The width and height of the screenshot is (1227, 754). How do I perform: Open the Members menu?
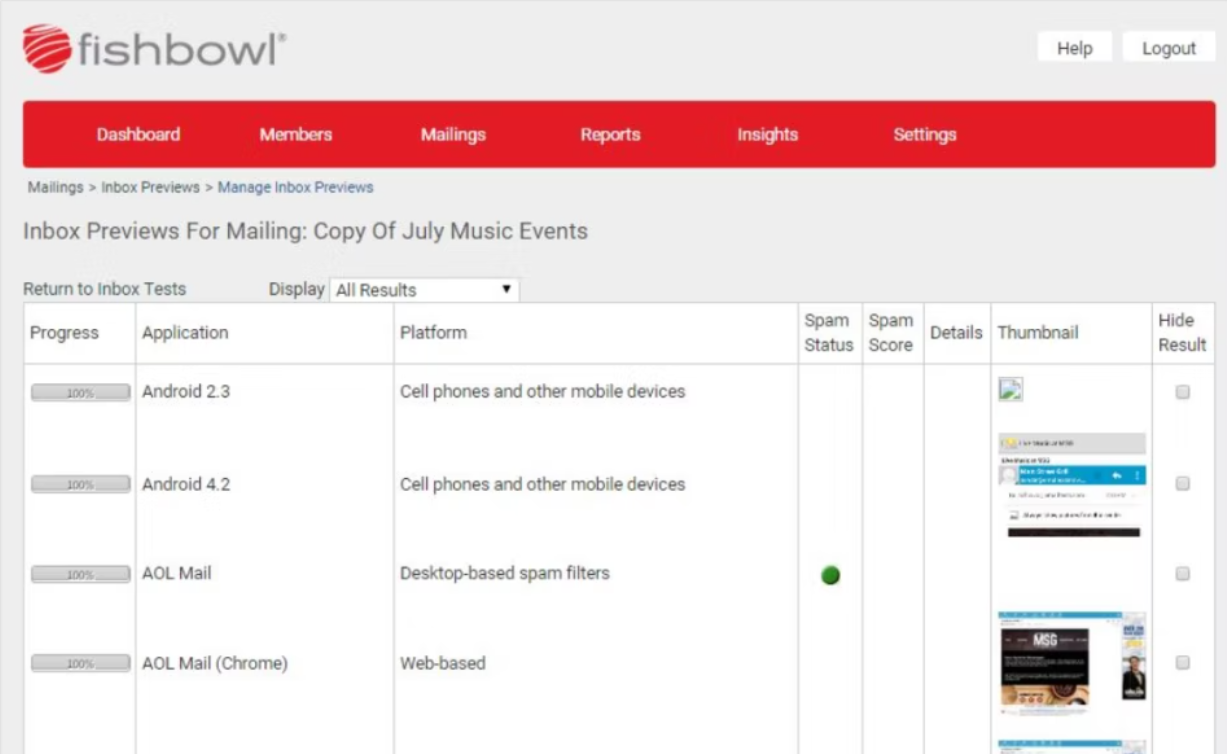pos(295,134)
